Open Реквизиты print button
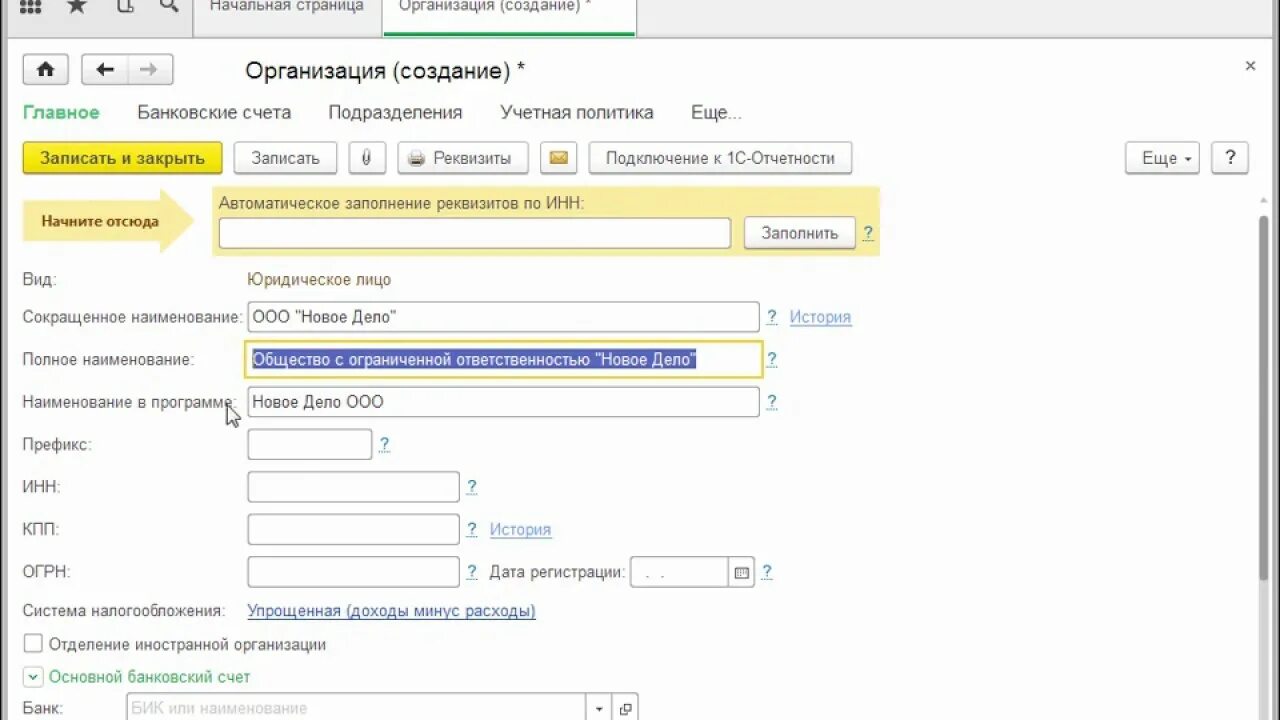This screenshot has height=720, width=1280. (x=462, y=158)
